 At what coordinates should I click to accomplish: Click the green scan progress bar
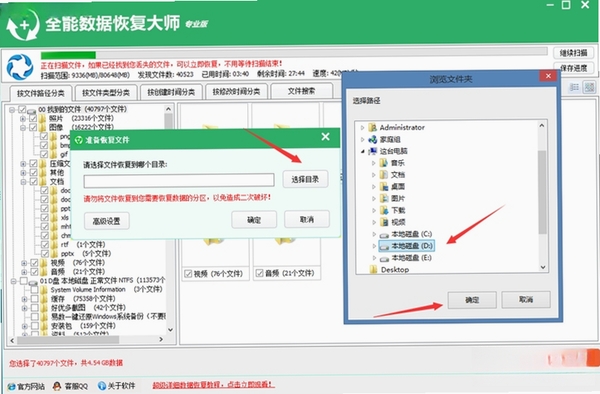point(294,55)
